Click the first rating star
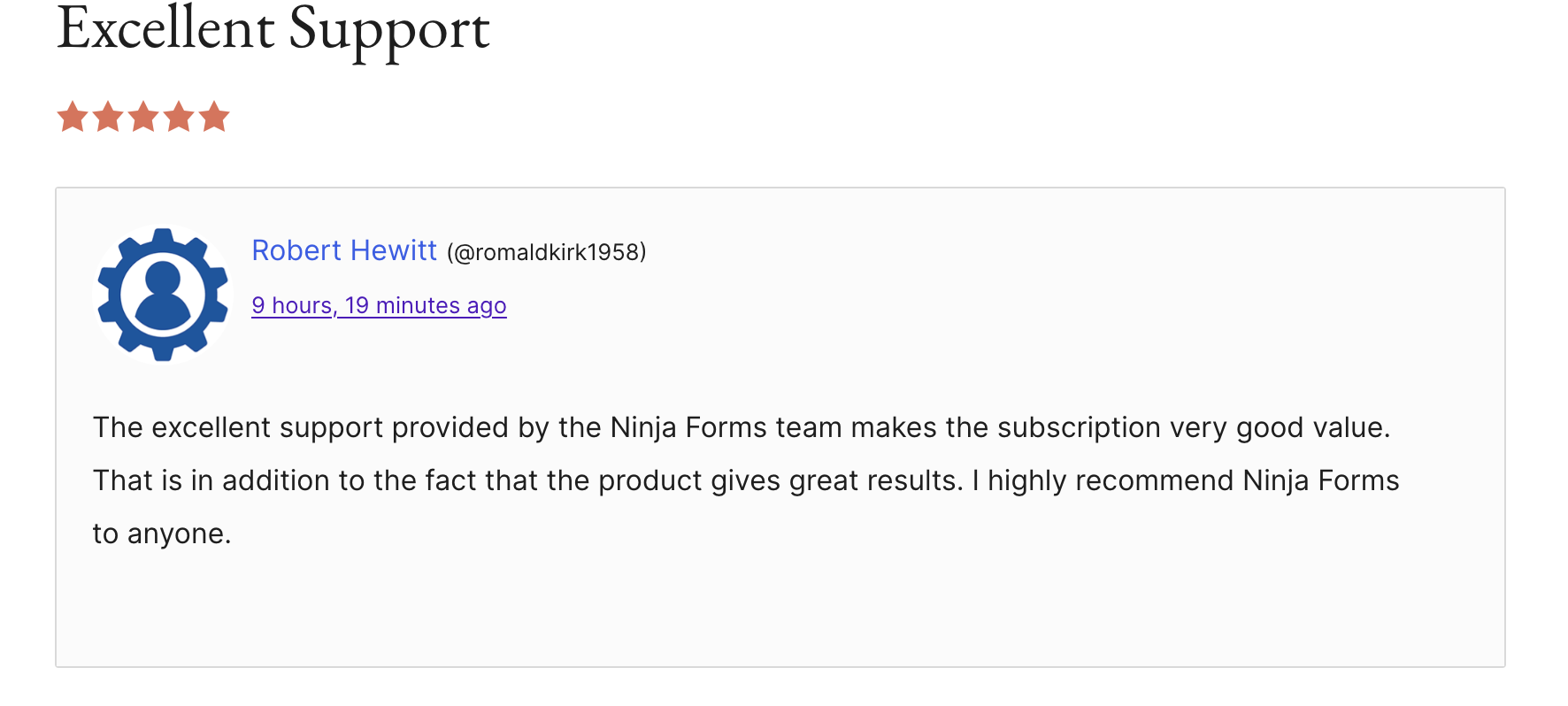 click(73, 117)
